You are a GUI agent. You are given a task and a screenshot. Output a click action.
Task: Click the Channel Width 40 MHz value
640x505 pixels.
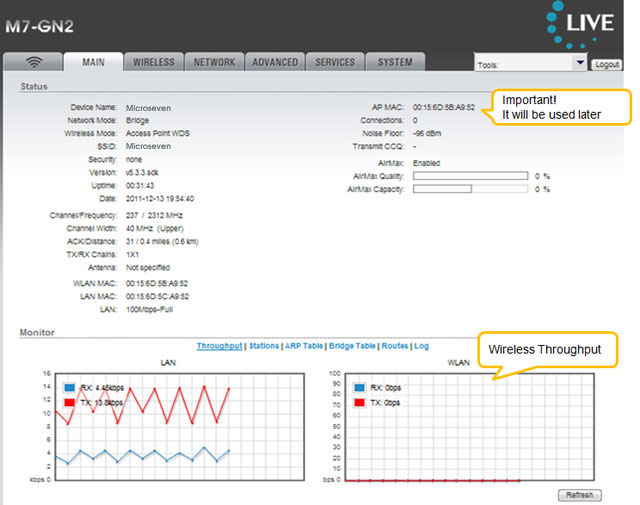(x=155, y=228)
